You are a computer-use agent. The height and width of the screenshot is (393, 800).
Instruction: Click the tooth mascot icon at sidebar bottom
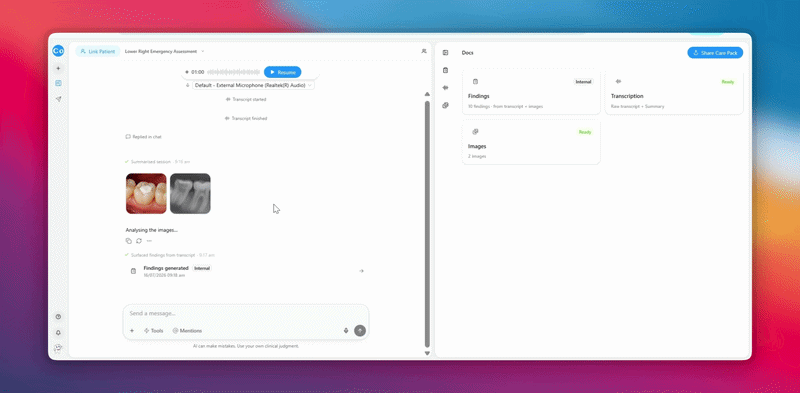point(58,349)
